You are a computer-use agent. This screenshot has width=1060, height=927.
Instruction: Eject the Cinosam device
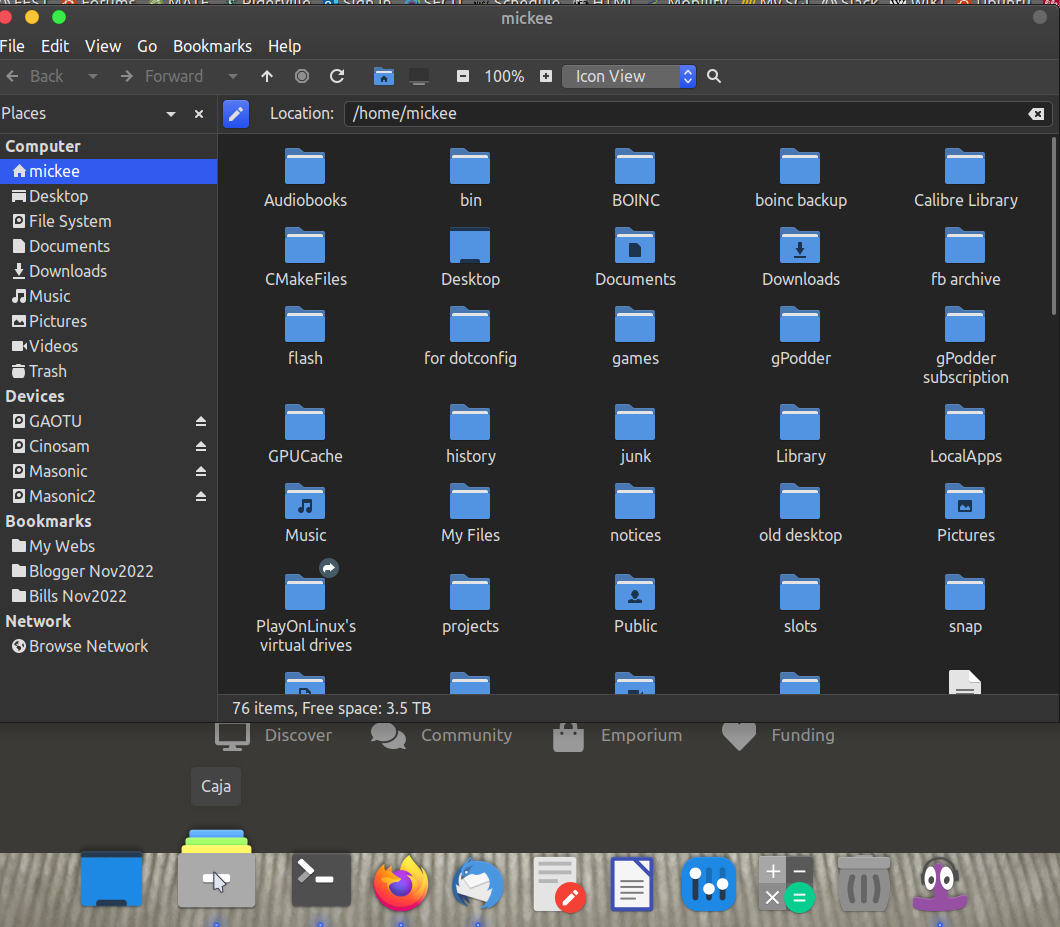coord(201,446)
